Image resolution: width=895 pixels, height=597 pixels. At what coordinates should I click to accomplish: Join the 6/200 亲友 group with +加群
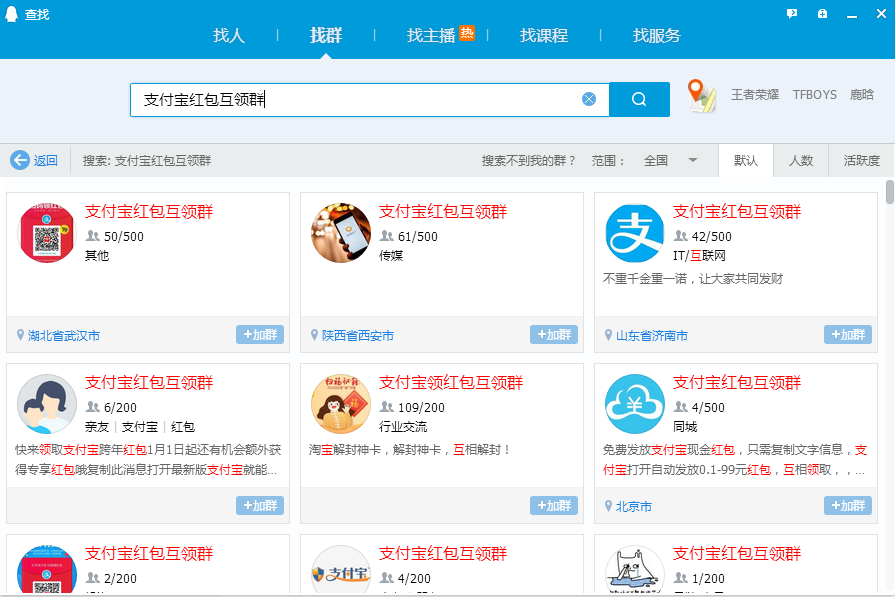[x=260, y=505]
